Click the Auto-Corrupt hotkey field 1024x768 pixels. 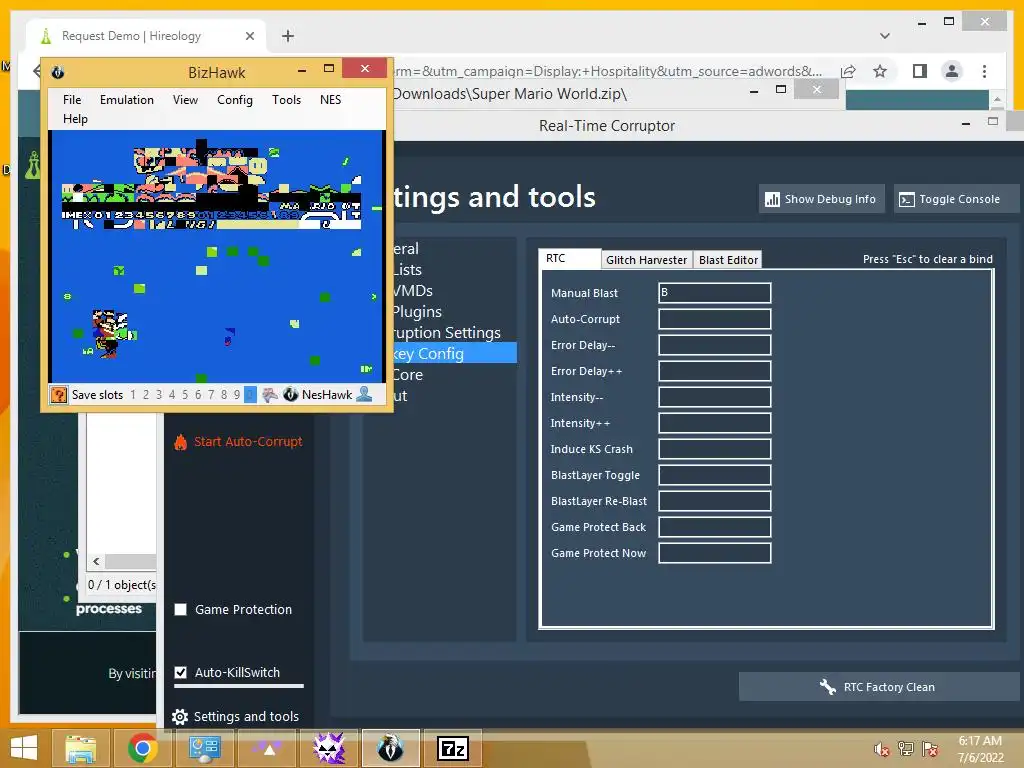714,319
